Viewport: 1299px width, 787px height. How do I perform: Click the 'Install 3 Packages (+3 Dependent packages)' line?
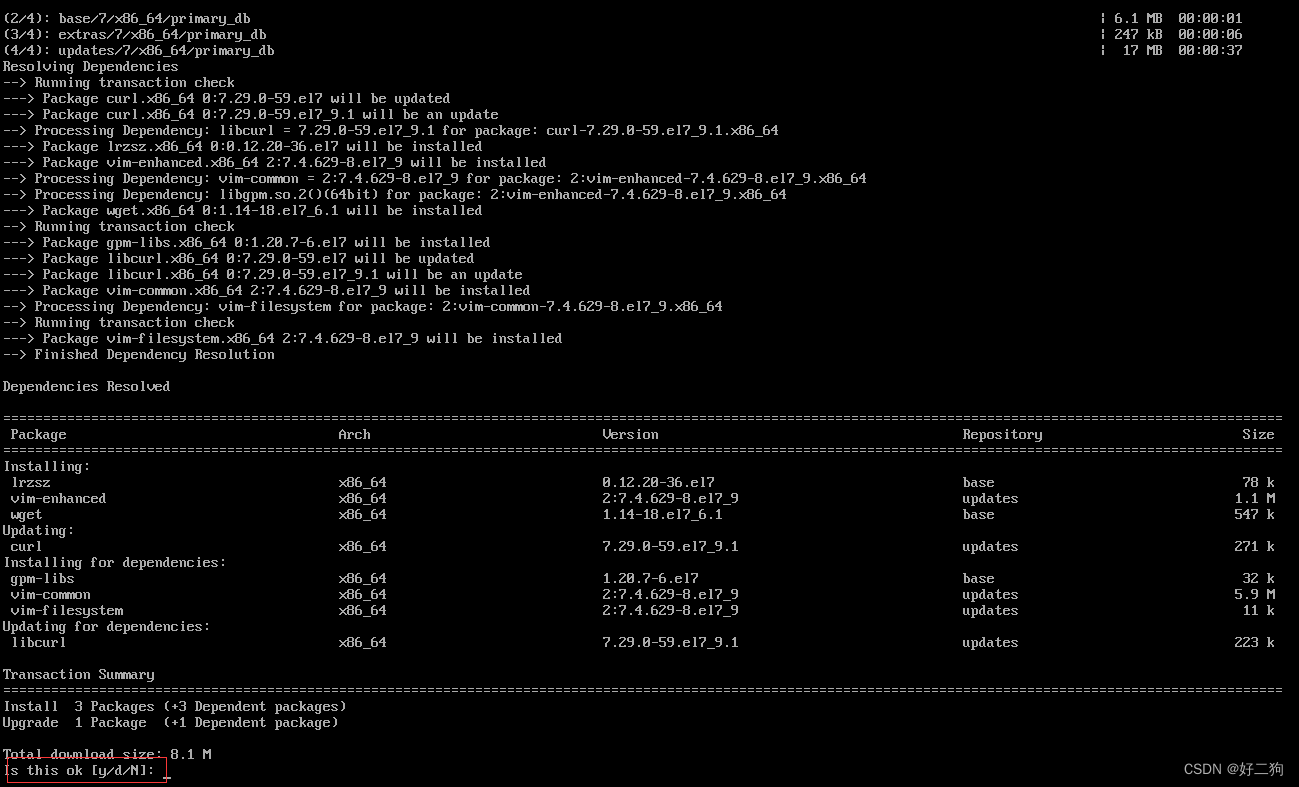point(174,707)
